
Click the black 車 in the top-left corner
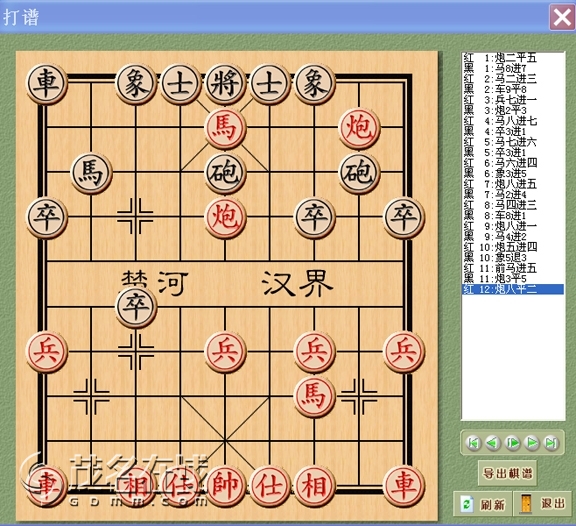click(x=46, y=84)
